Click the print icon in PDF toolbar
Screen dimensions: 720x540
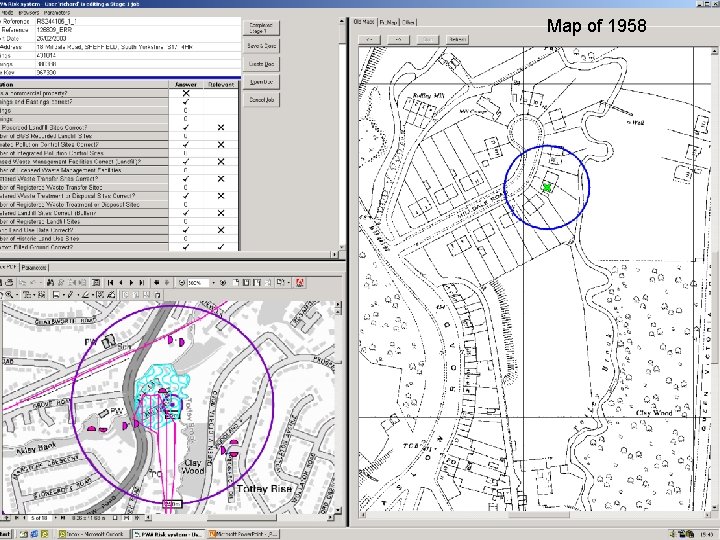coord(9,283)
